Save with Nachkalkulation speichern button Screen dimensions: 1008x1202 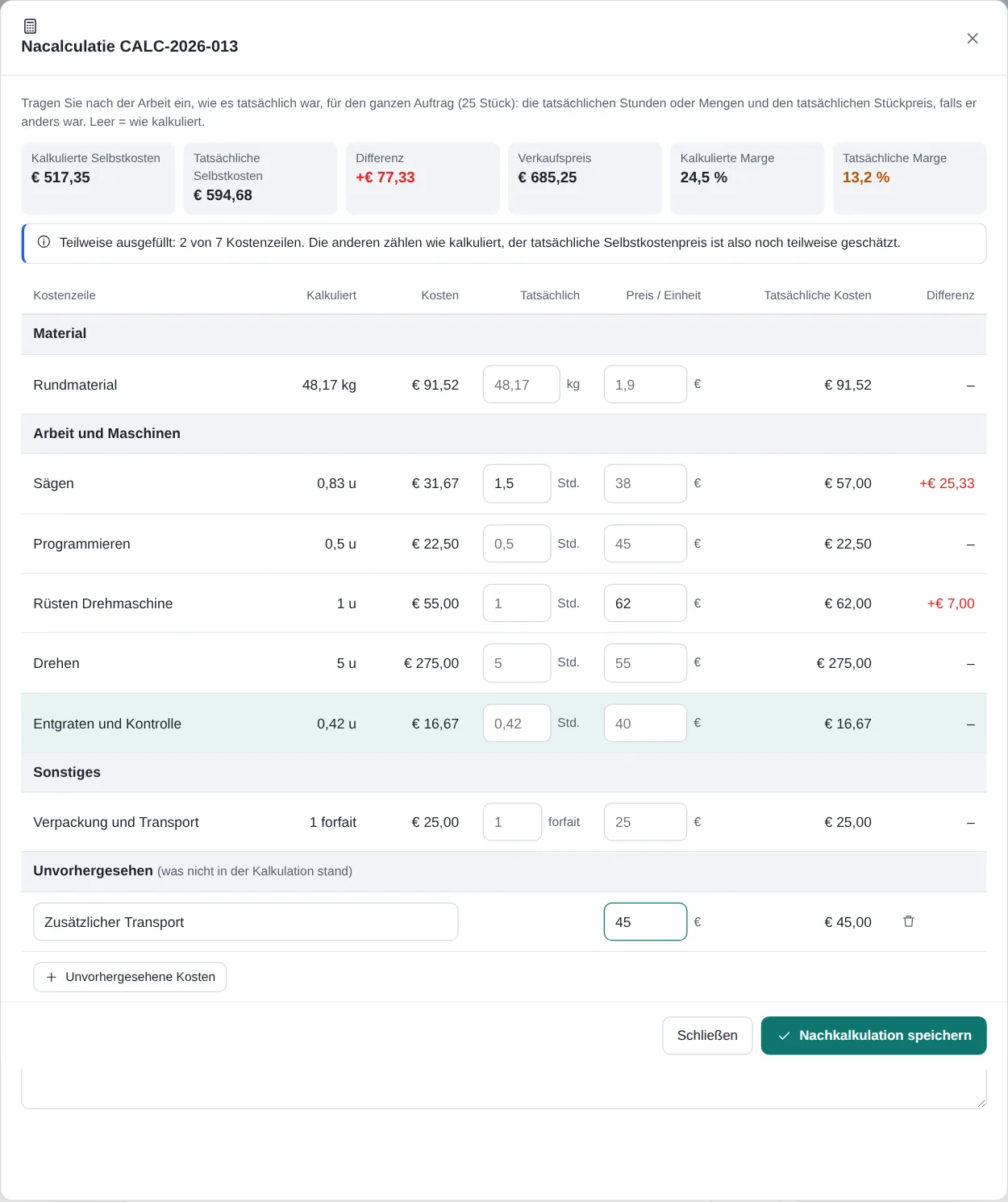(874, 1035)
